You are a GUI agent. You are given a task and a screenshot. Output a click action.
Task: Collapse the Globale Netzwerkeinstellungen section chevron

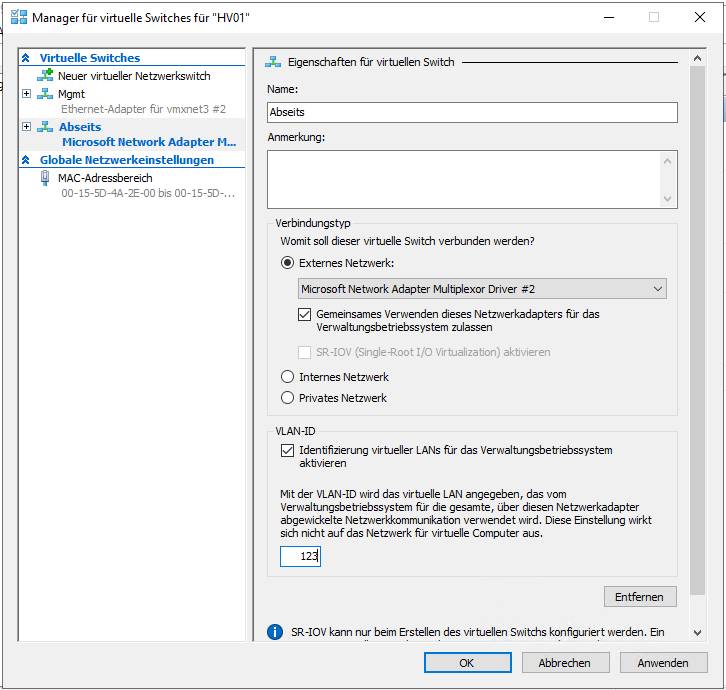[26, 160]
